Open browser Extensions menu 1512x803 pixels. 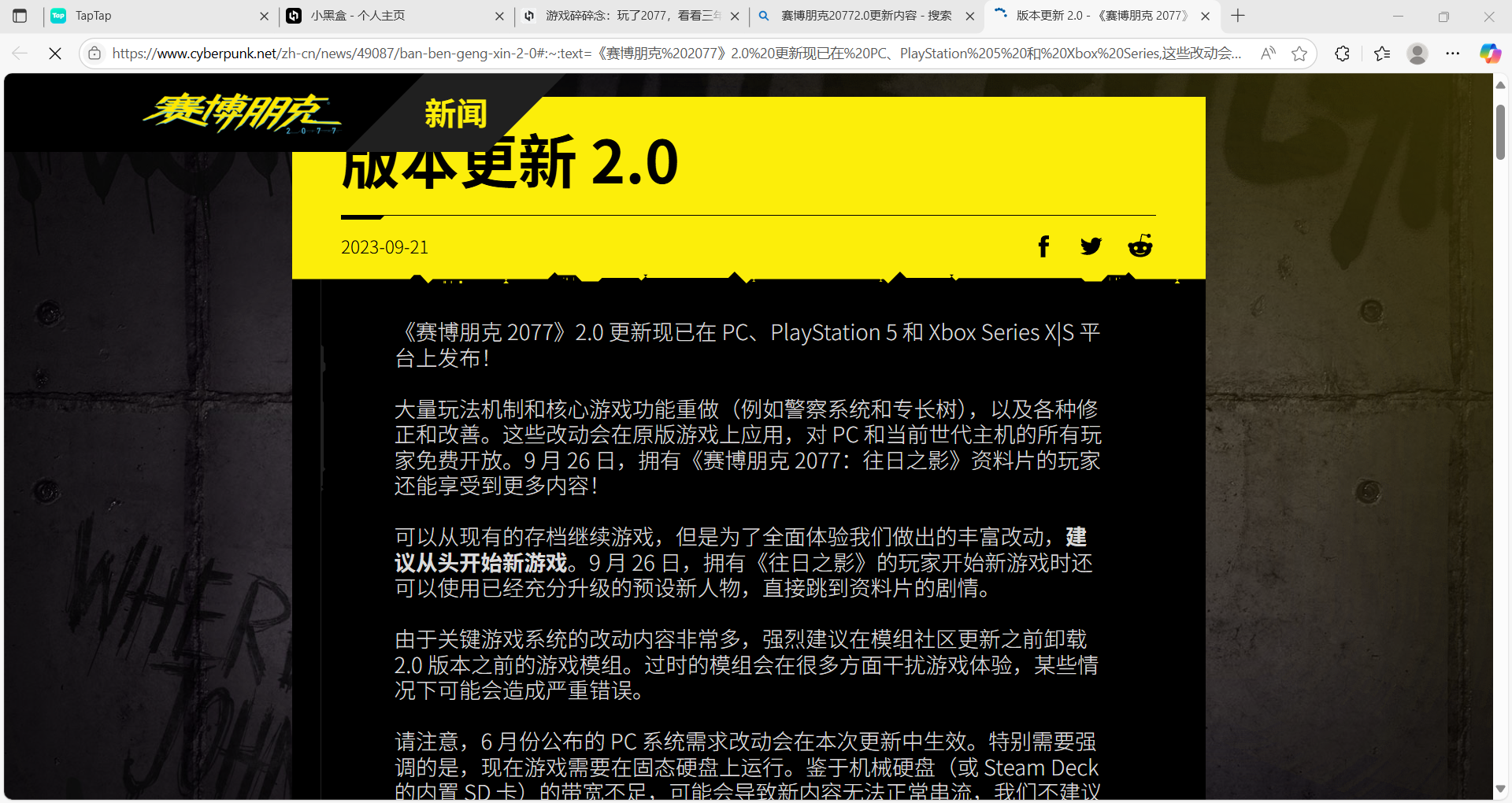pos(1343,54)
